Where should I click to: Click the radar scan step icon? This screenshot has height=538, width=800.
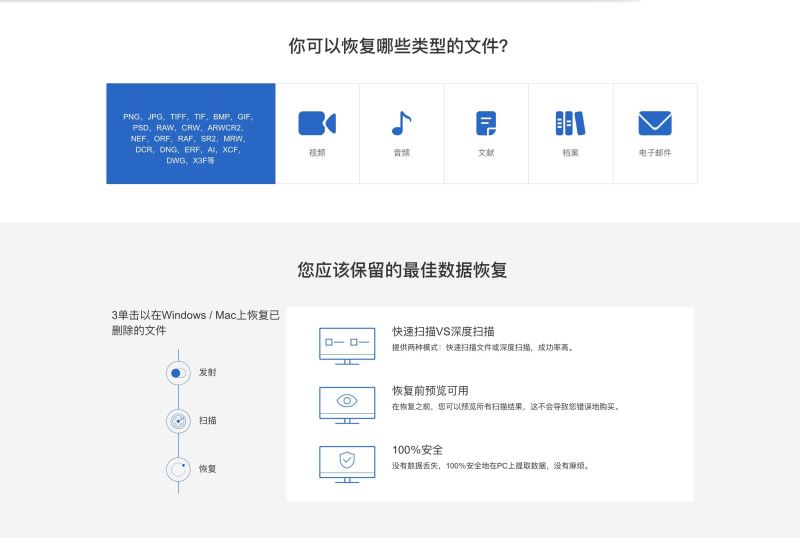[178, 421]
